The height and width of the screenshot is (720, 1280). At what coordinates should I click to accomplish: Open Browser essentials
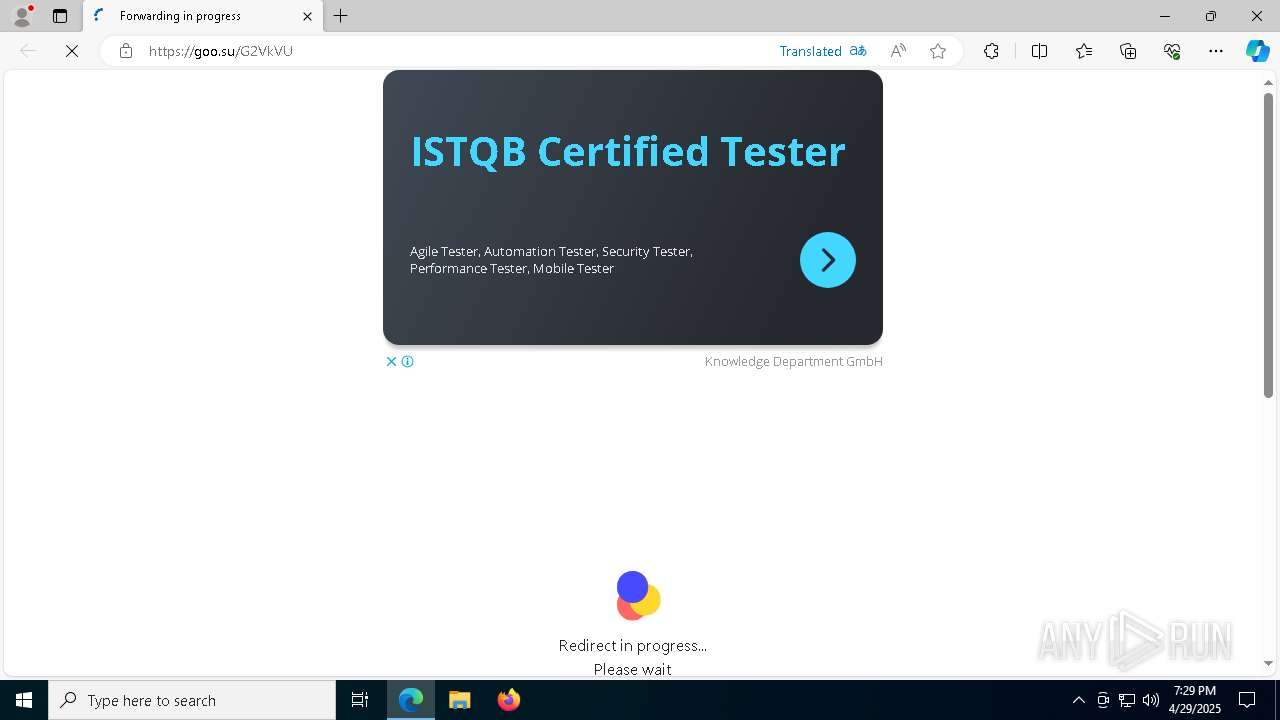click(x=1172, y=51)
